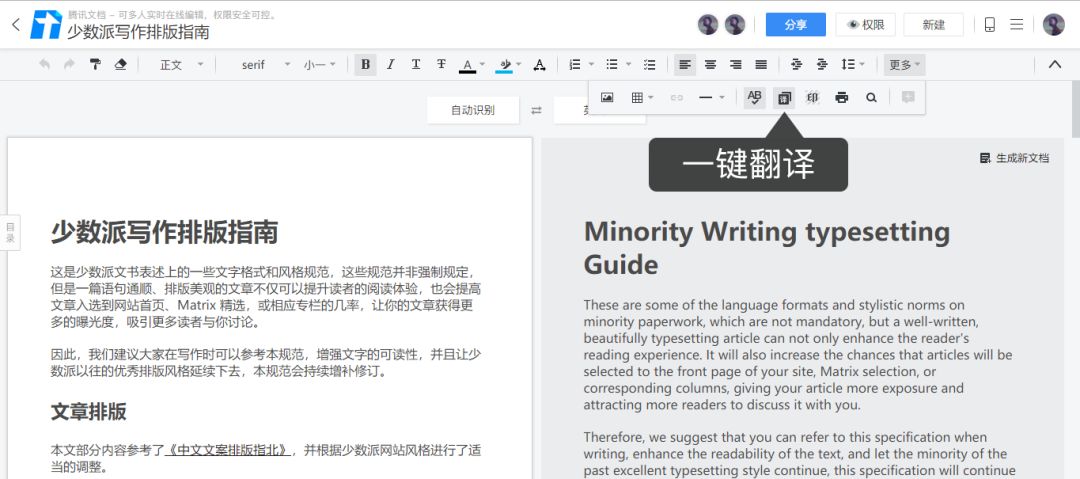Toggle strikethrough formatting
Screen dimensions: 1080x479
(x=441, y=65)
